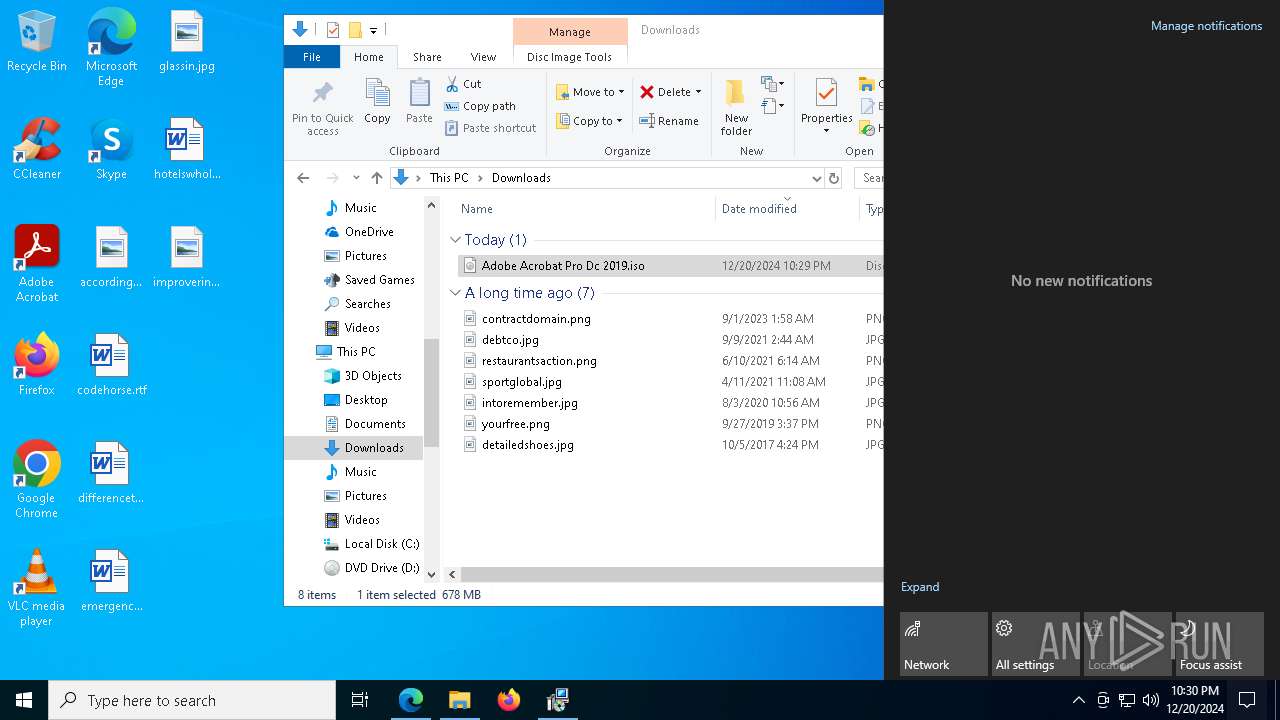Click the Rename command
This screenshot has width=1280, height=720.
[669, 121]
